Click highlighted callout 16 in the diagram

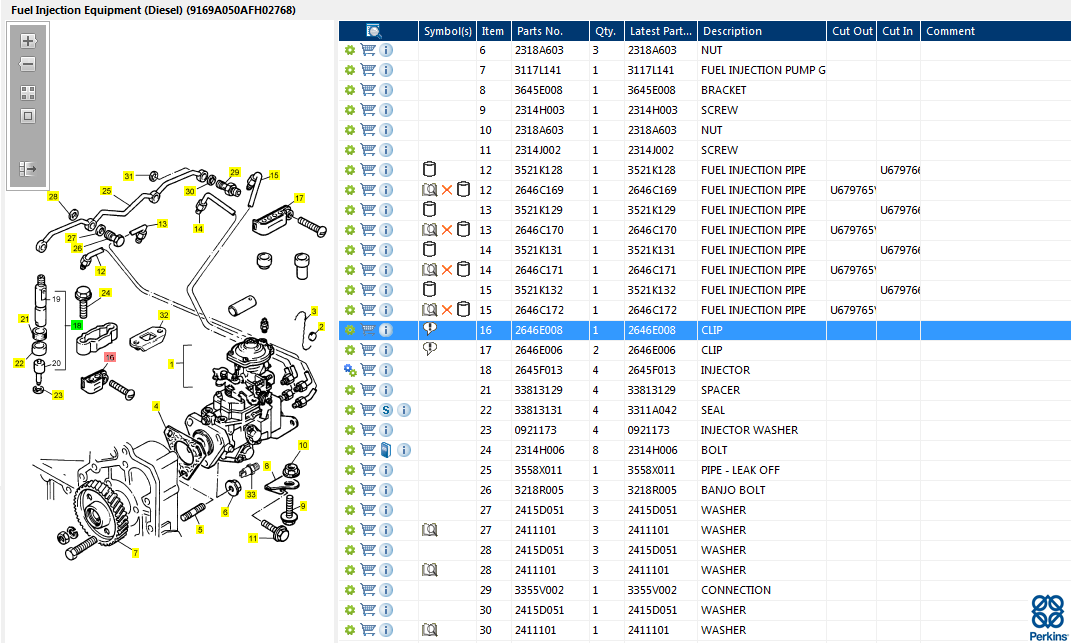110,357
